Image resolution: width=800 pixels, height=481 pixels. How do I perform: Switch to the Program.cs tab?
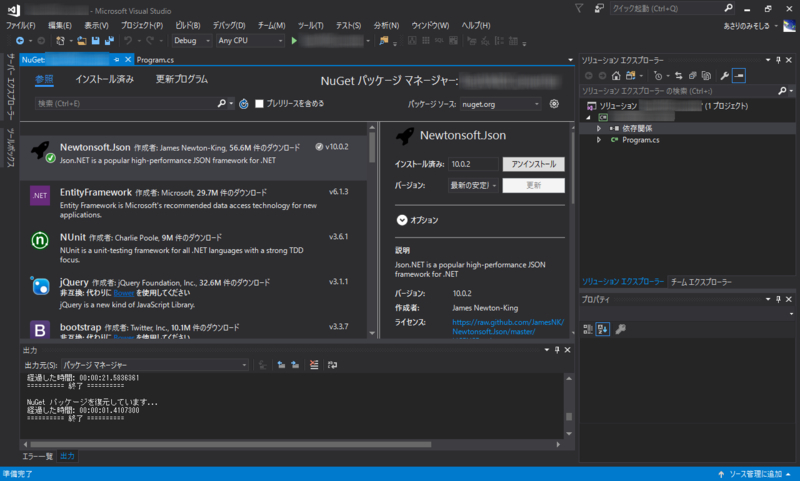pyautogui.click(x=155, y=60)
